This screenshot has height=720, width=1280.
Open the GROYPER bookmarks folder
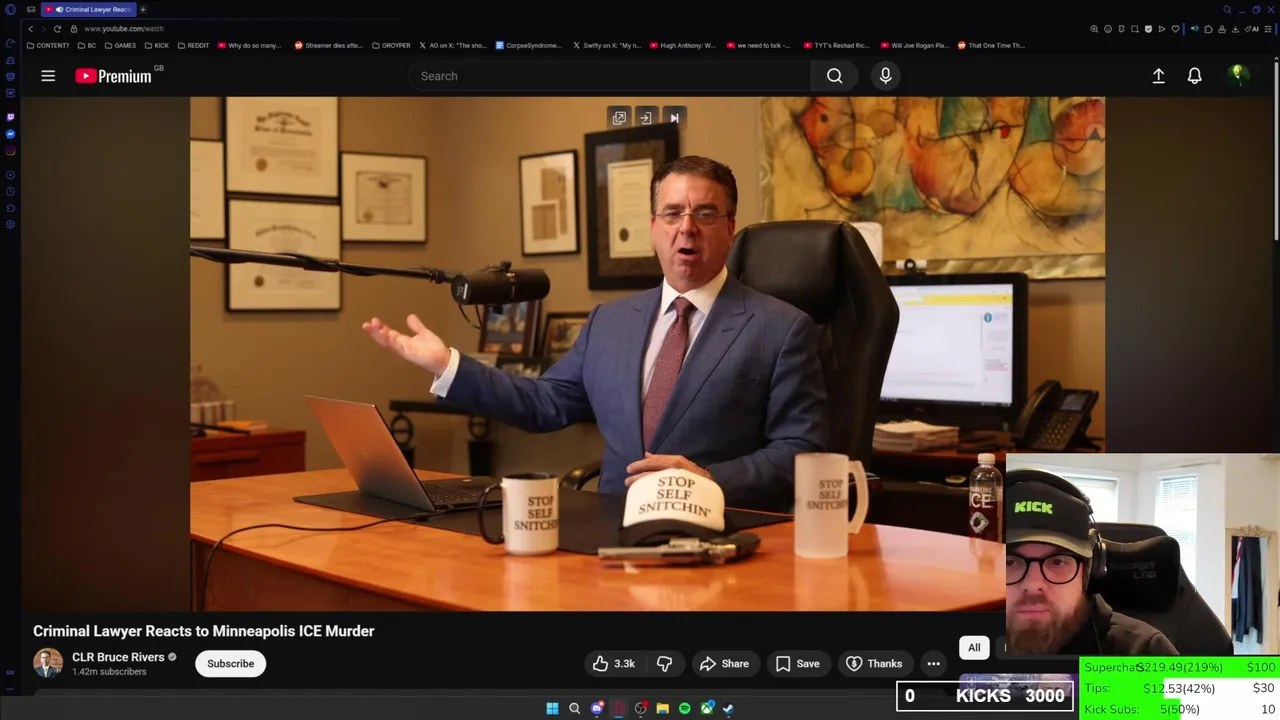[x=391, y=45]
